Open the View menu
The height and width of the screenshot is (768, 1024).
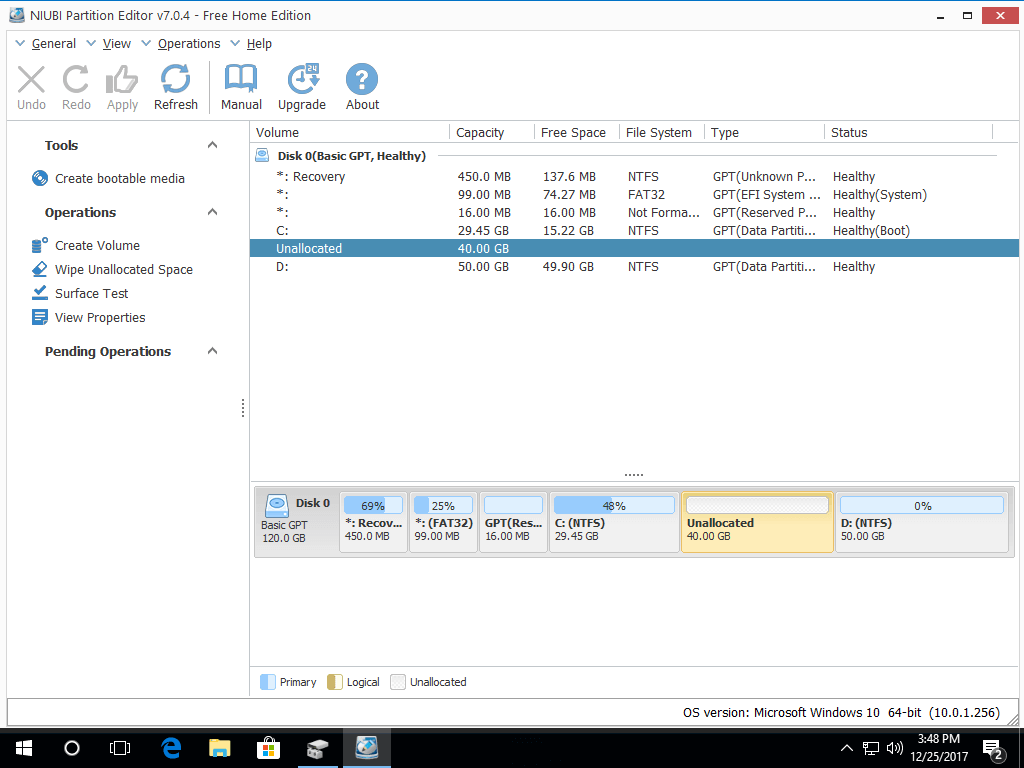117,43
